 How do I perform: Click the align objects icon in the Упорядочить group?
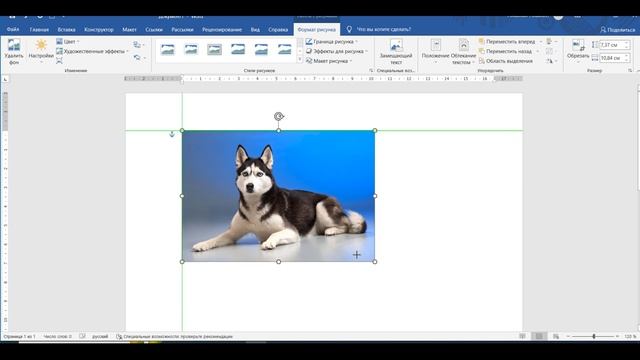click(551, 42)
